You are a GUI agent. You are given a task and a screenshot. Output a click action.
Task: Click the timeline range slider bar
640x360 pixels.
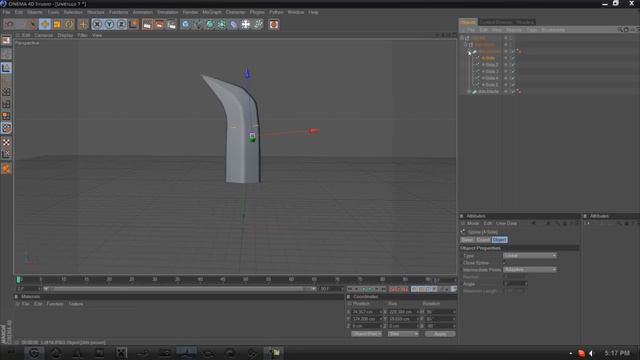[x=180, y=289]
